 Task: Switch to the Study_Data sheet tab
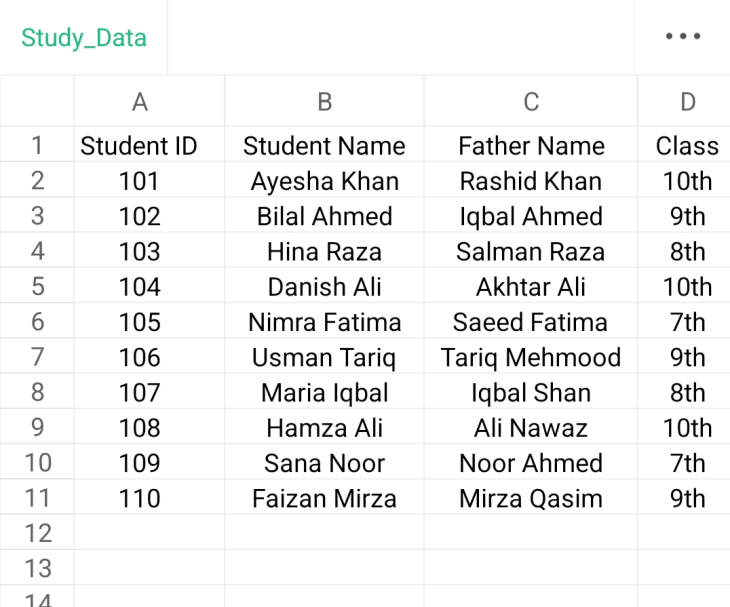pyautogui.click(x=84, y=38)
